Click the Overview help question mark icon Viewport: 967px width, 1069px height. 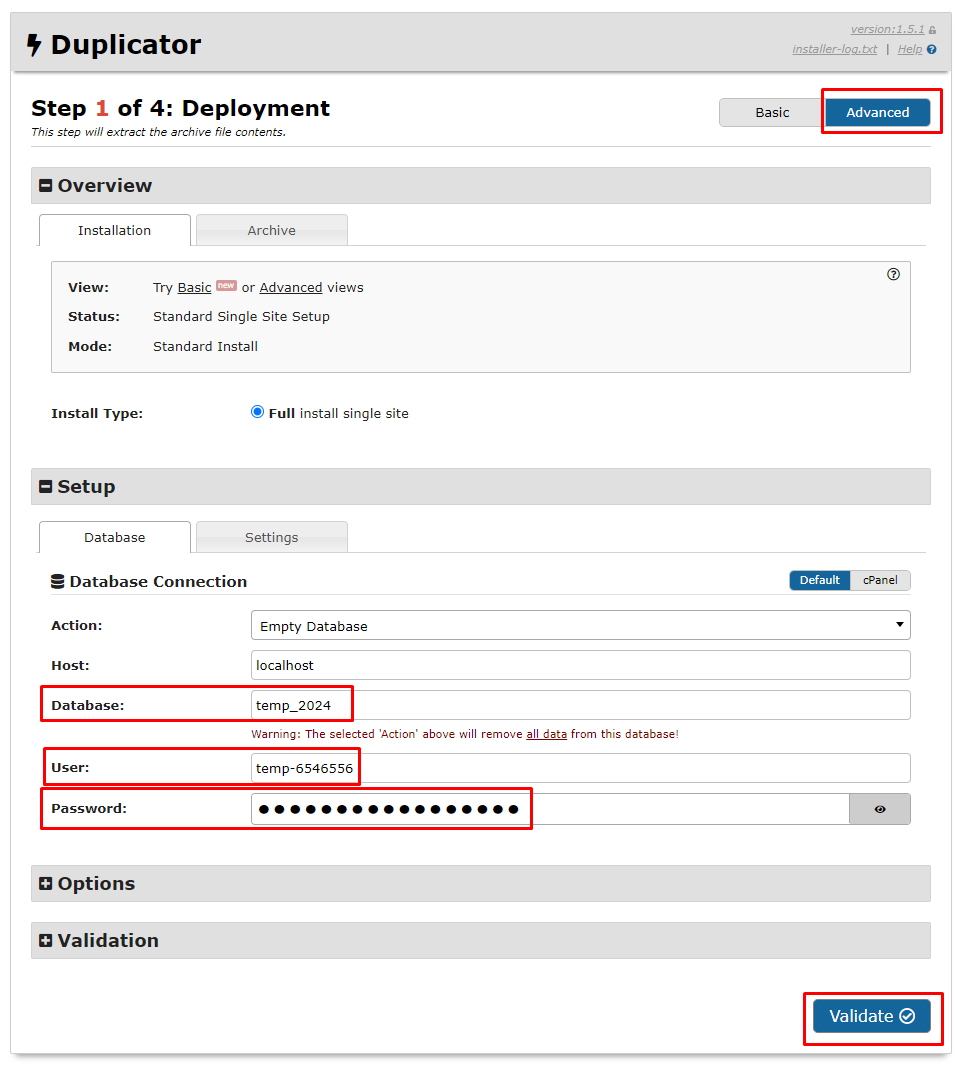893,274
